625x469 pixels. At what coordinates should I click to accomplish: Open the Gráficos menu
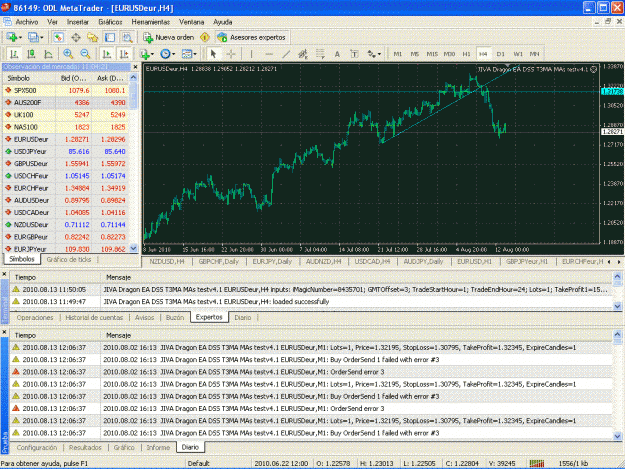pyautogui.click(x=110, y=22)
